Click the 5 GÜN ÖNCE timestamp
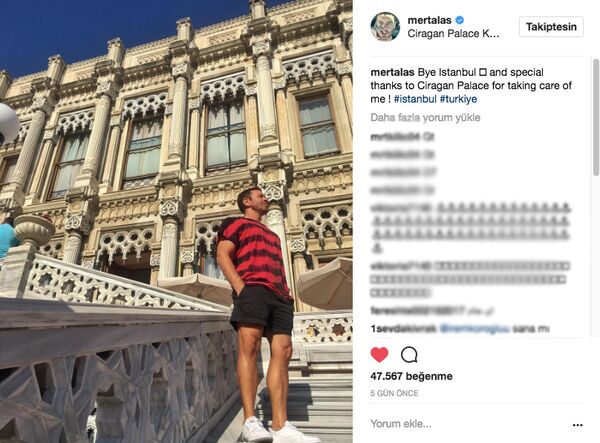600x443 pixels. point(394,393)
